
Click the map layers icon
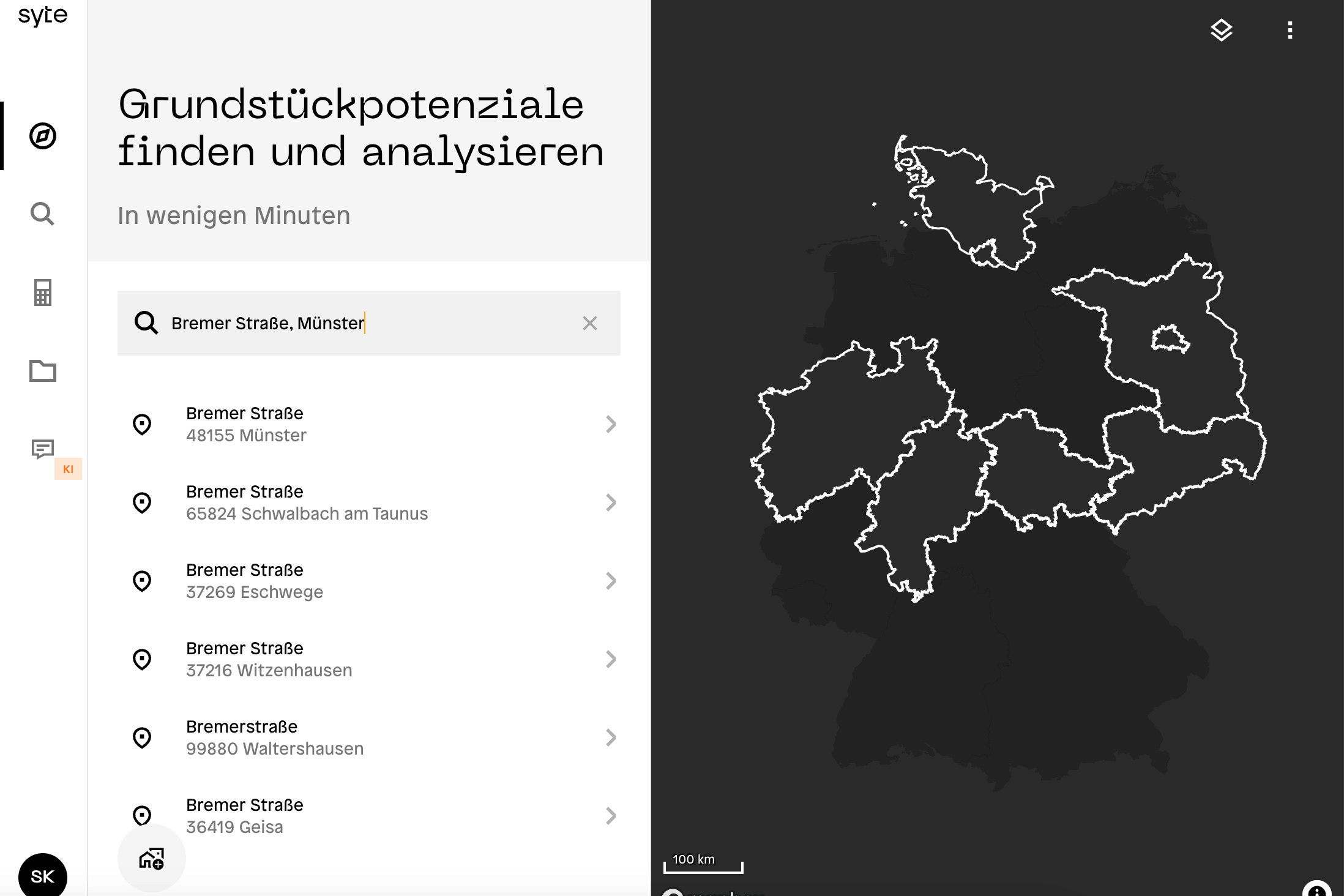tap(1221, 30)
